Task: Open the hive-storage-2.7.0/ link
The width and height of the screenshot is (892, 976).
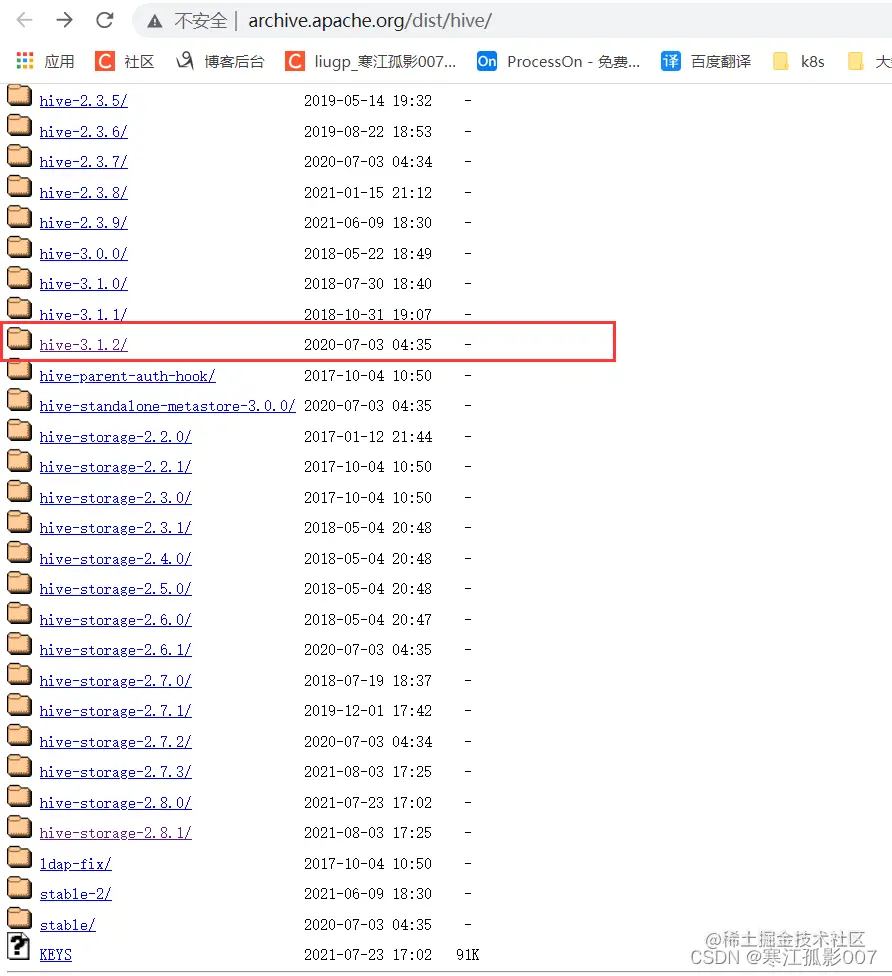Action: point(116,681)
